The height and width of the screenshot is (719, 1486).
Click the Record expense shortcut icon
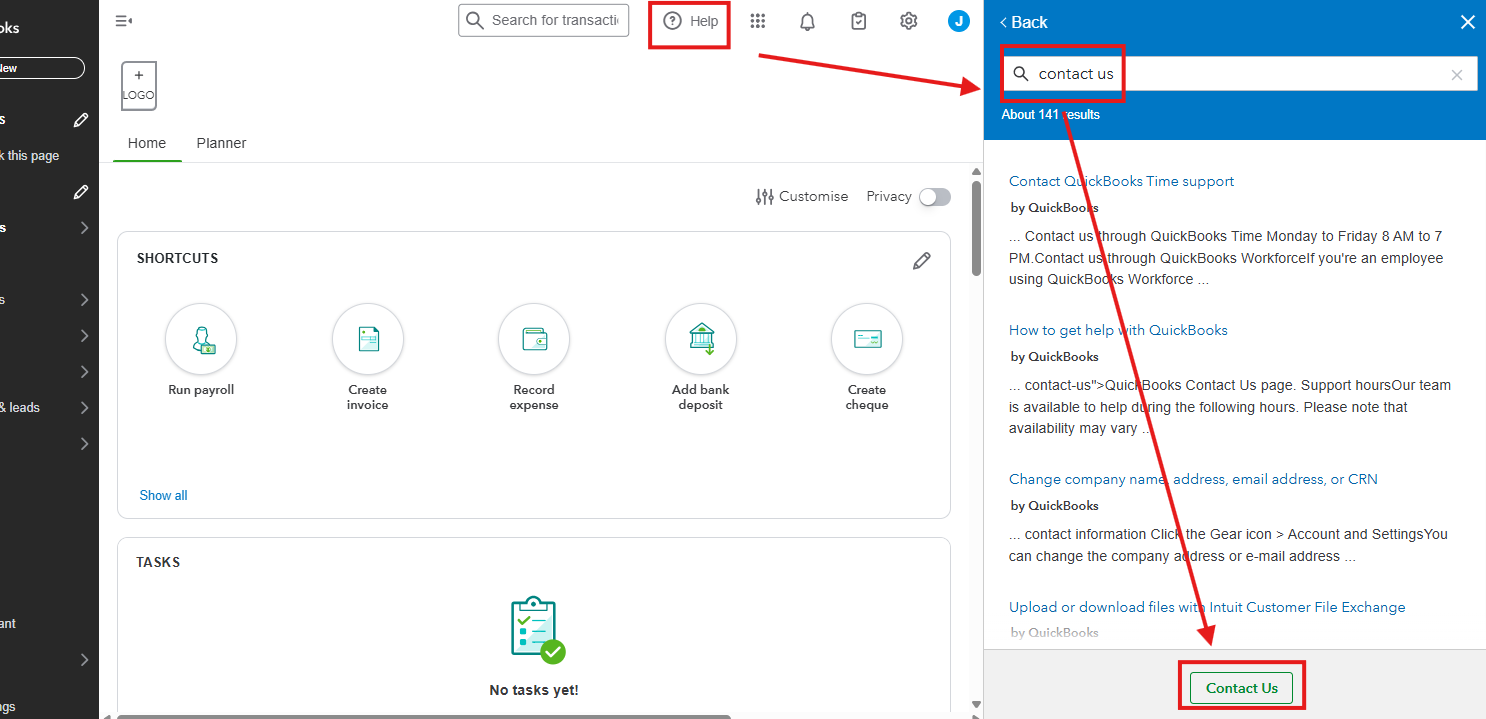[534, 340]
